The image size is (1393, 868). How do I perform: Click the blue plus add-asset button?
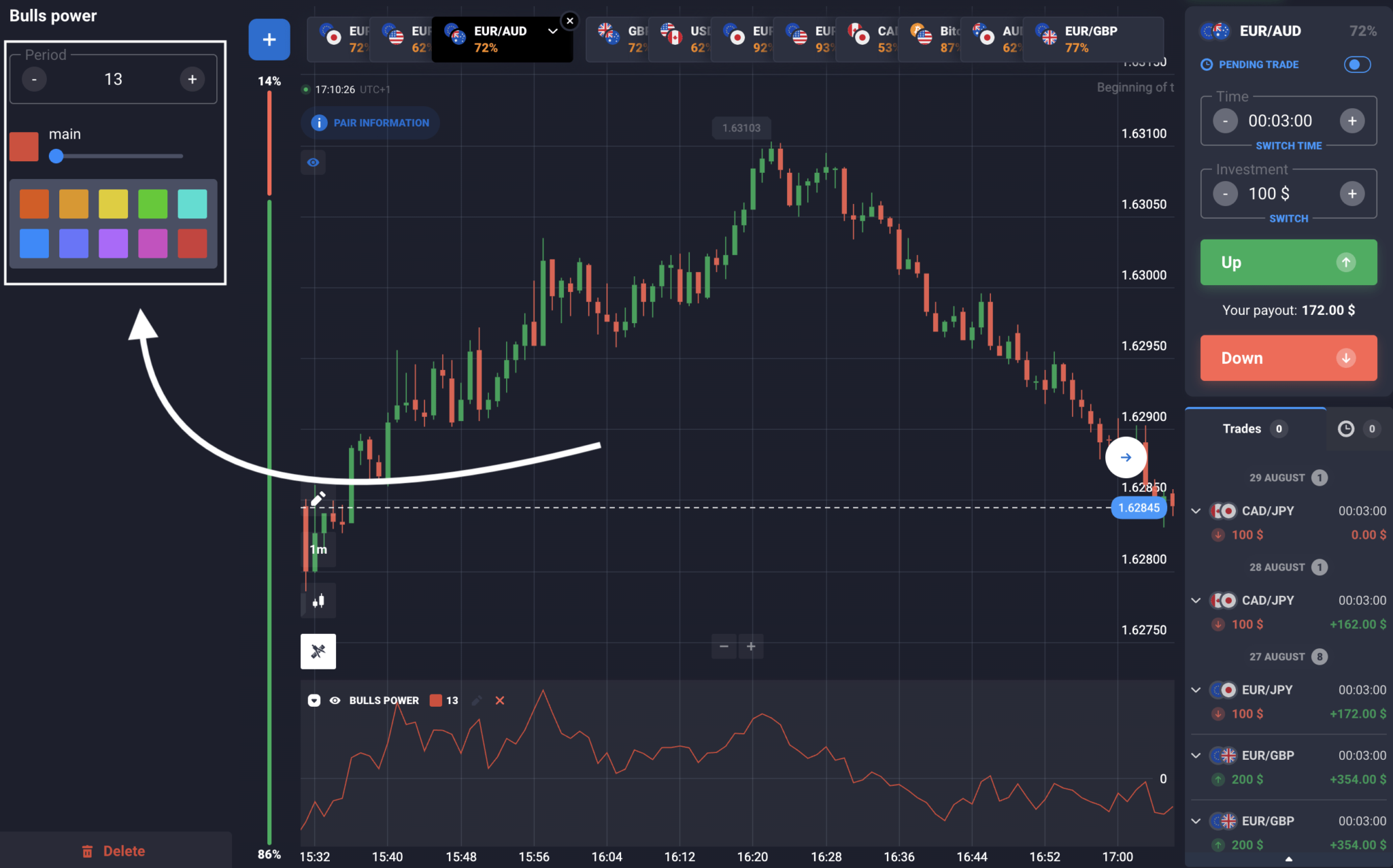269,39
